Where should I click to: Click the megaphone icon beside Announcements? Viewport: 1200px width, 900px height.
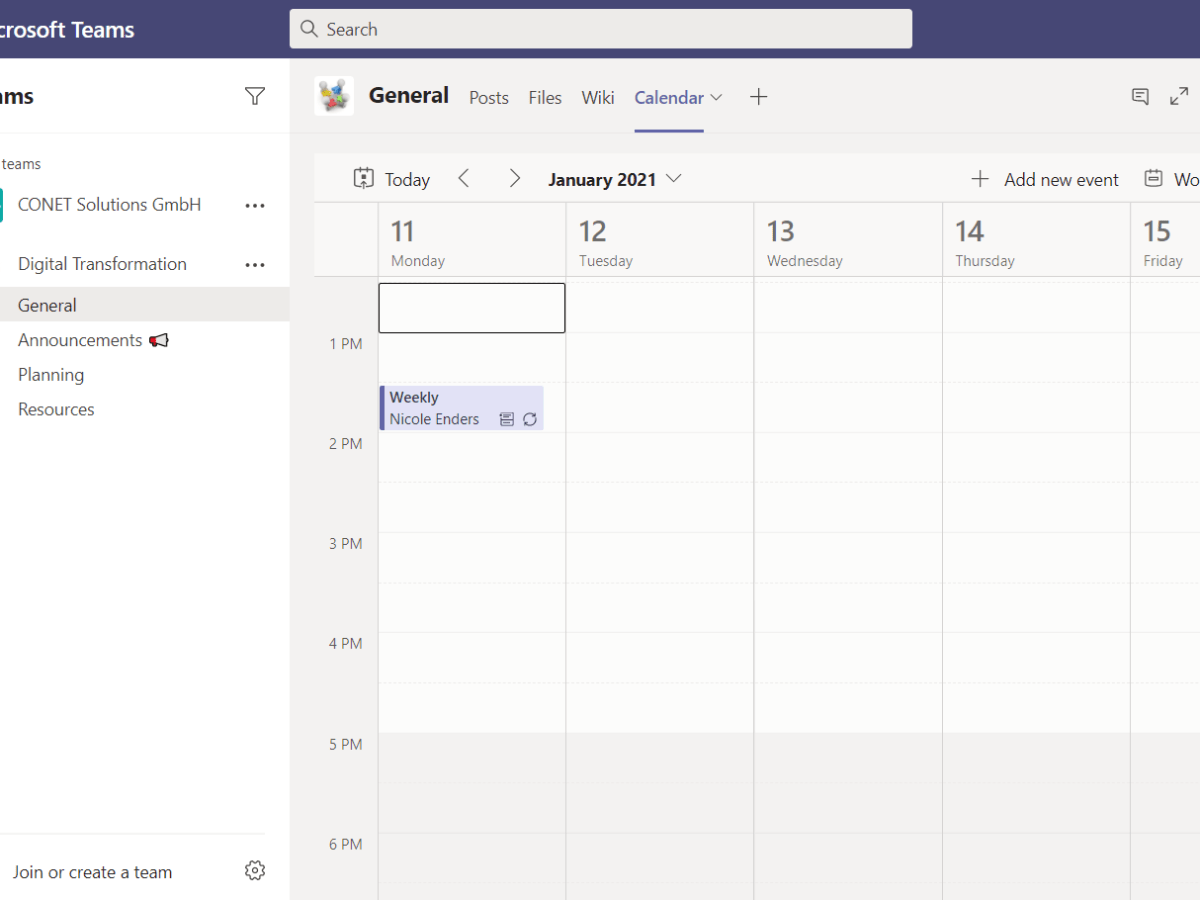point(158,340)
